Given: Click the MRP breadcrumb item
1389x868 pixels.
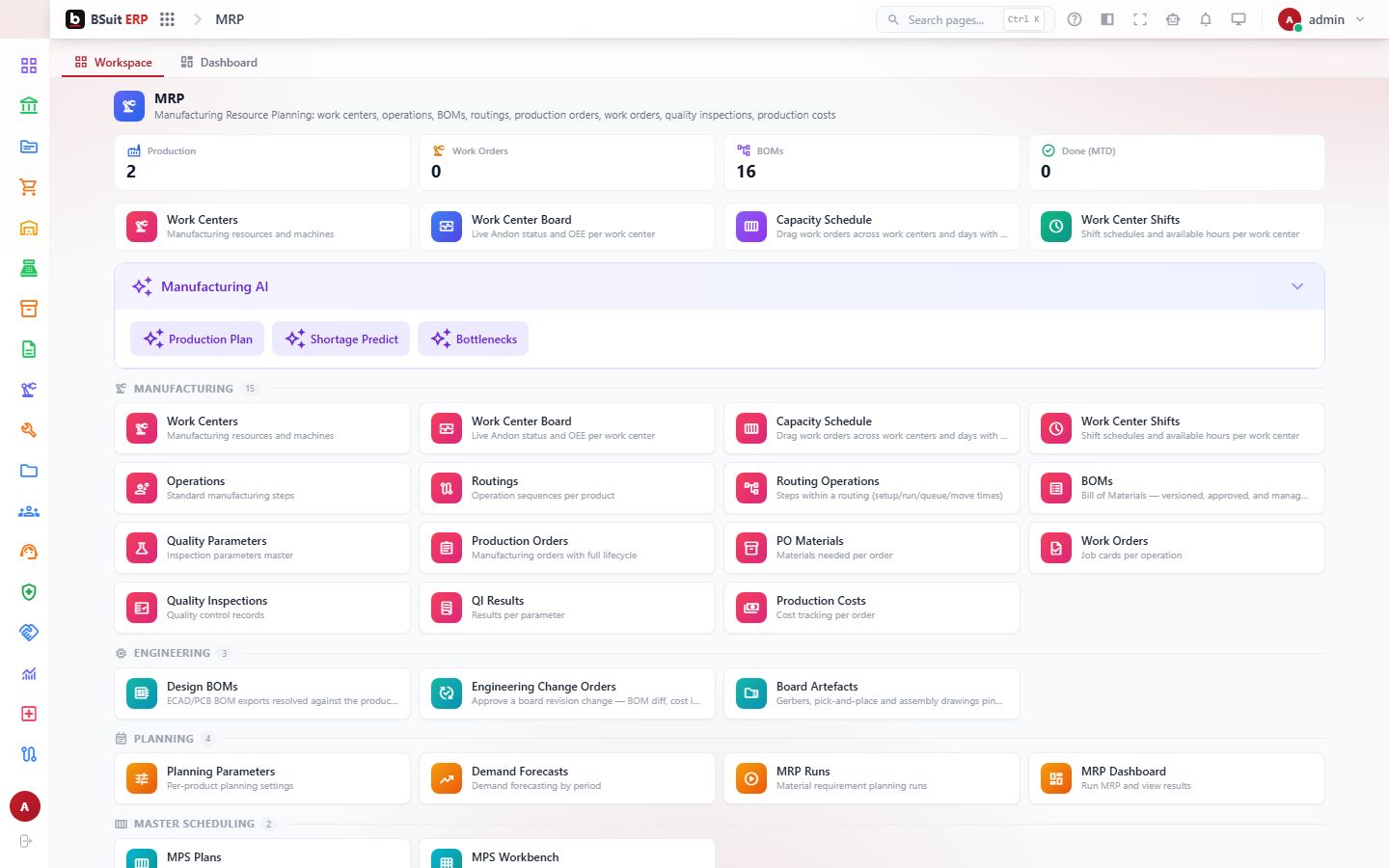Looking at the screenshot, I should pyautogui.click(x=230, y=19).
